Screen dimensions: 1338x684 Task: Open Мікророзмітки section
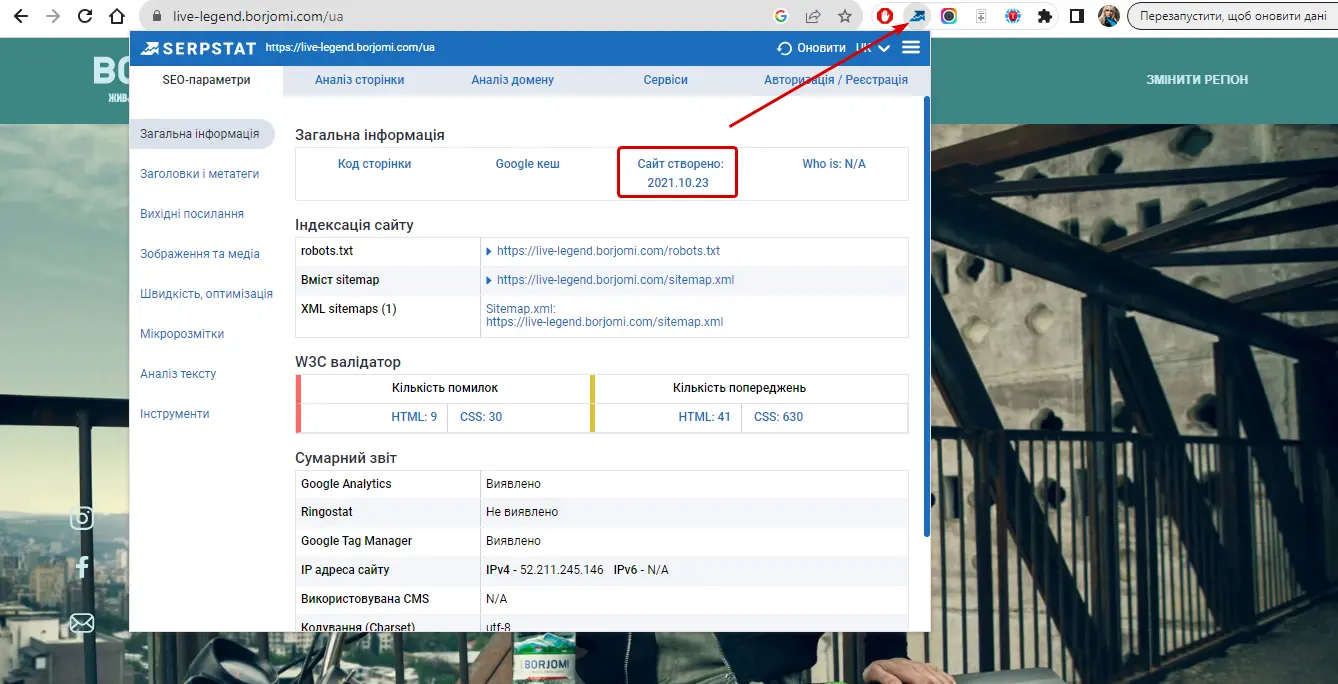tap(182, 334)
